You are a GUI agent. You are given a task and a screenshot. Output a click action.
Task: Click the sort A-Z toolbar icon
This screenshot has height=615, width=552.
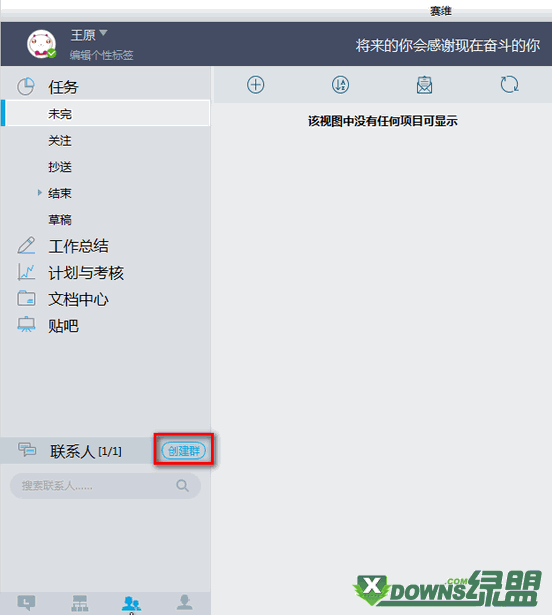(340, 85)
